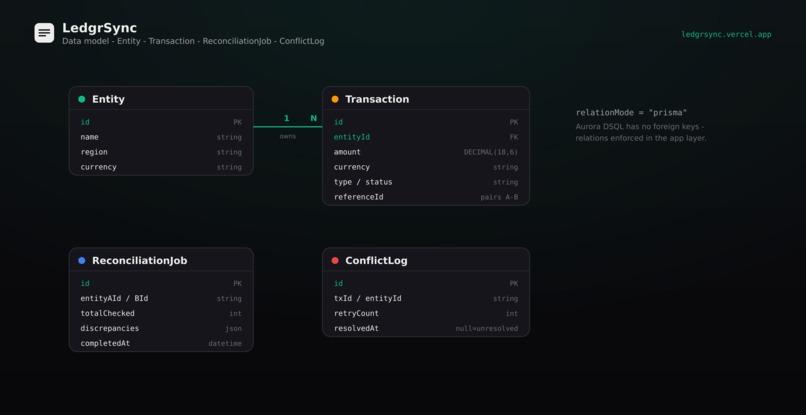The image size is (806, 415).
Task: Select the entityAId / BId field
Action: tap(161, 298)
